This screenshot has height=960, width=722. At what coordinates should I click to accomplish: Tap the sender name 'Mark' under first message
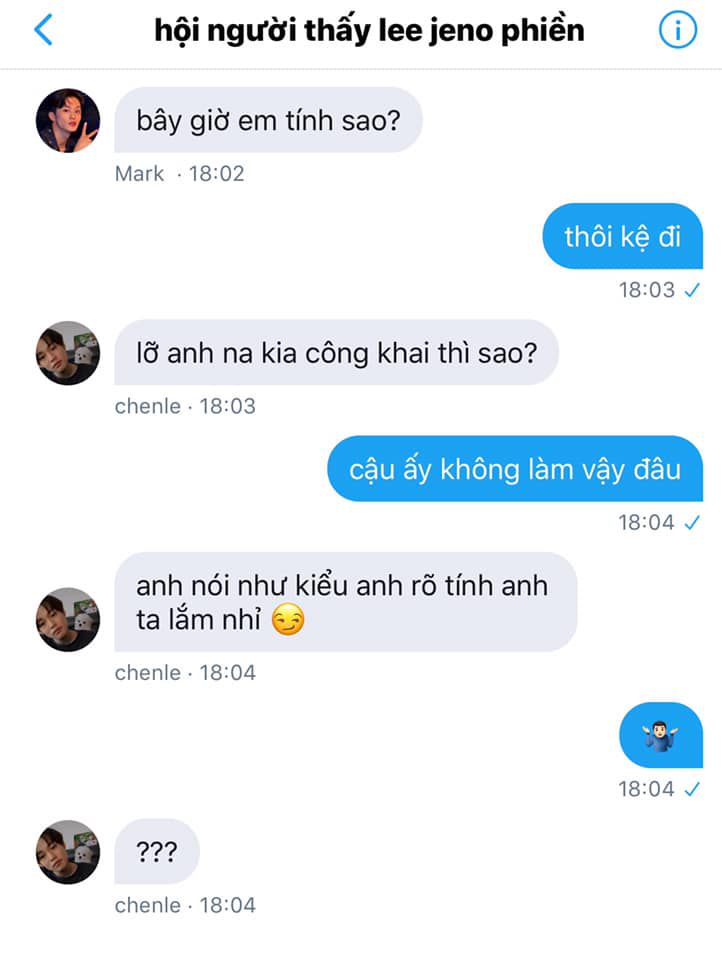(140, 174)
